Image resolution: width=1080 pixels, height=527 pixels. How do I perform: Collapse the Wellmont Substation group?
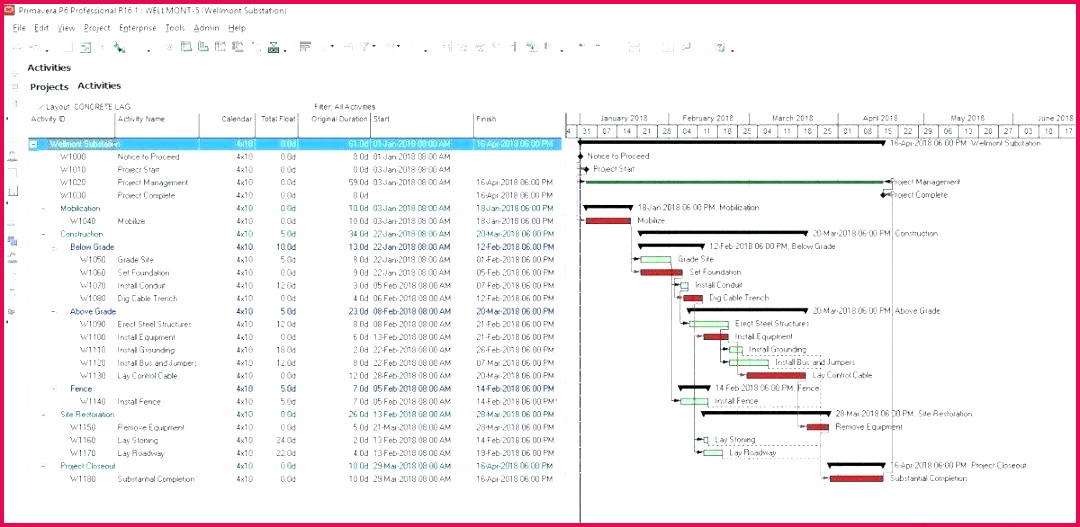[x=33, y=144]
